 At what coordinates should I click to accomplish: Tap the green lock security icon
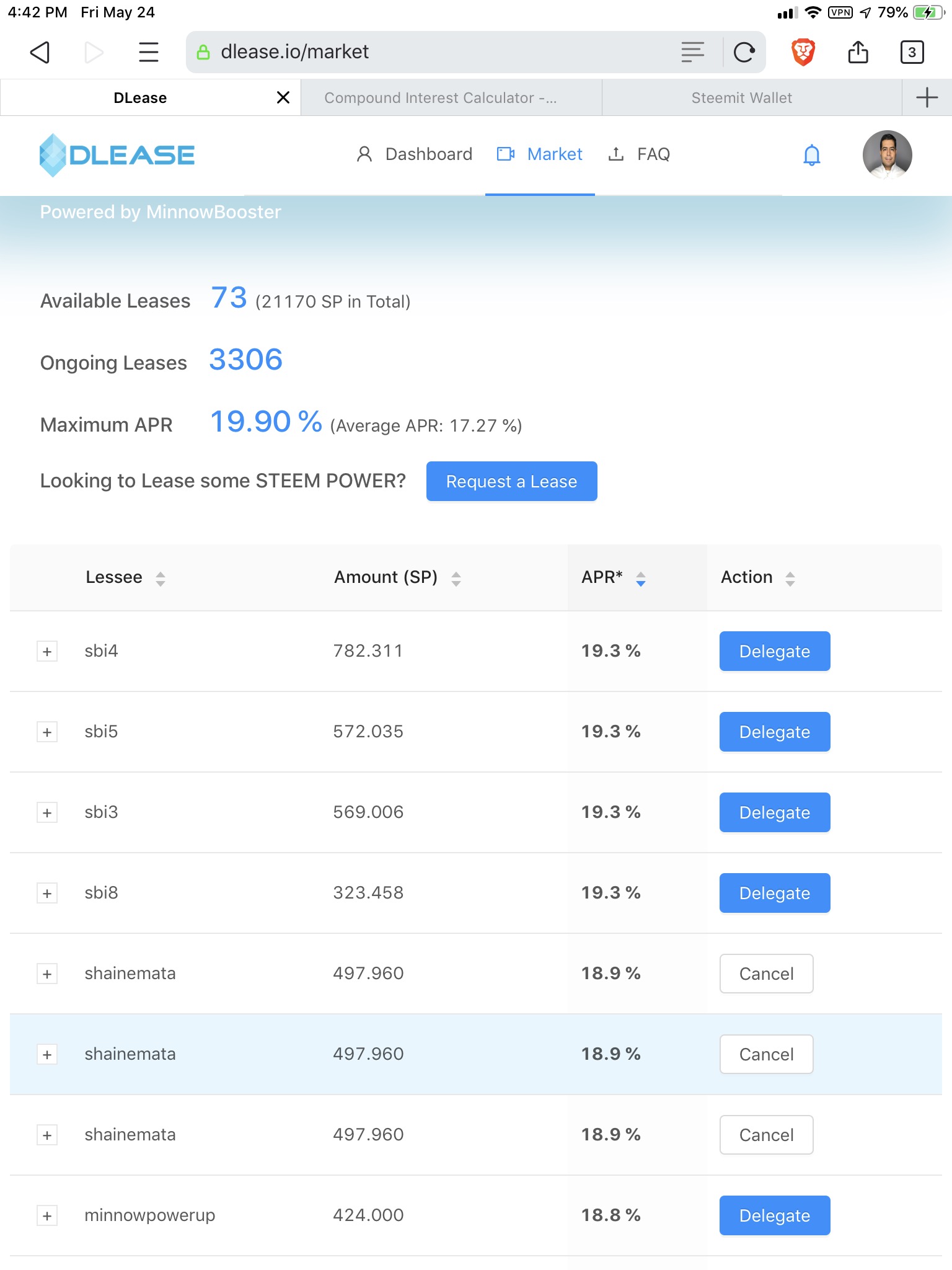click(203, 52)
